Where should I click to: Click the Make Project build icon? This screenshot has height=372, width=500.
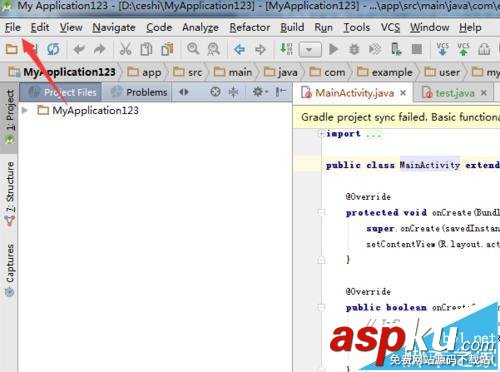tap(286, 49)
